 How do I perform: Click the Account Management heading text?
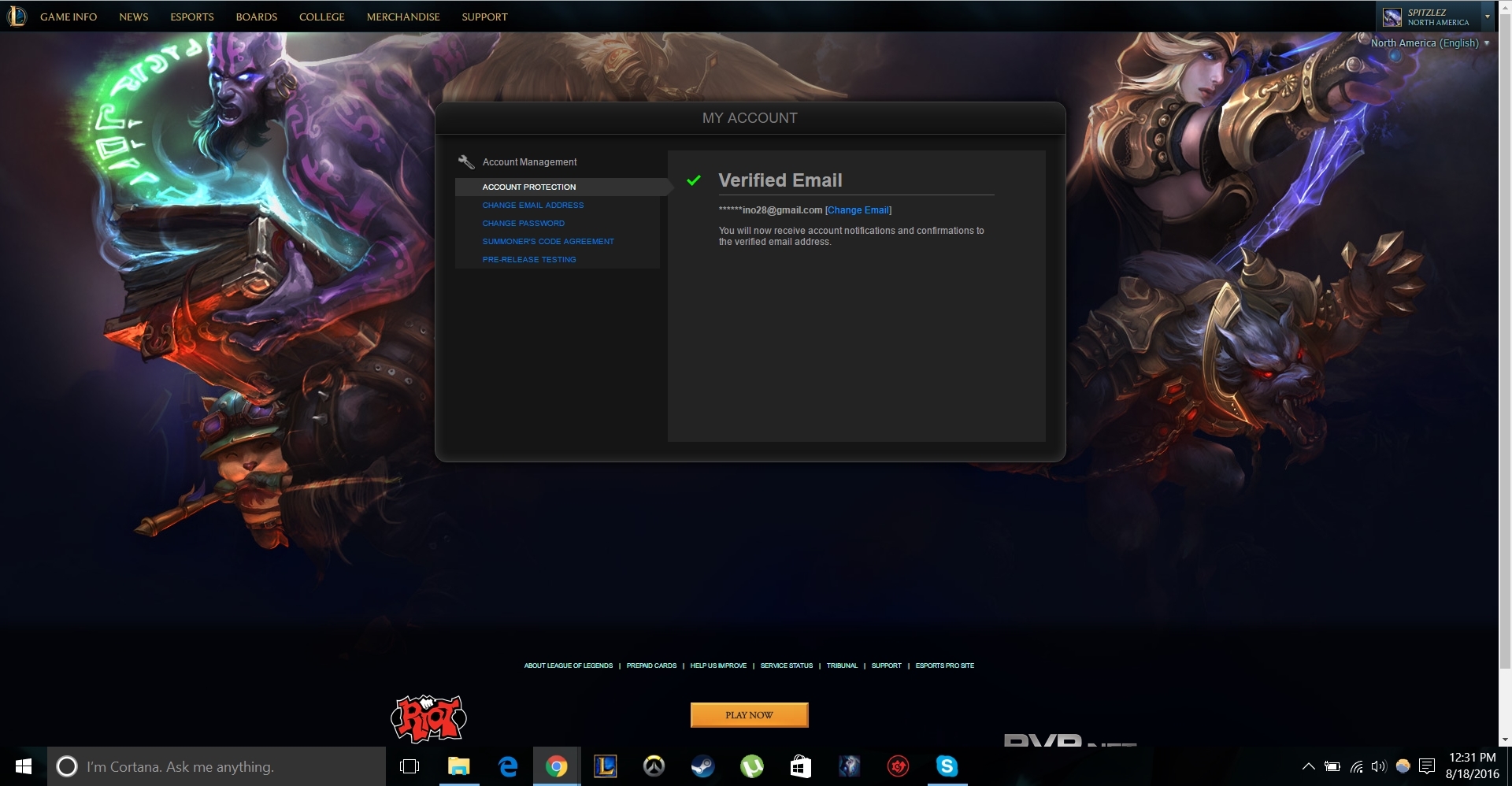pyautogui.click(x=529, y=162)
